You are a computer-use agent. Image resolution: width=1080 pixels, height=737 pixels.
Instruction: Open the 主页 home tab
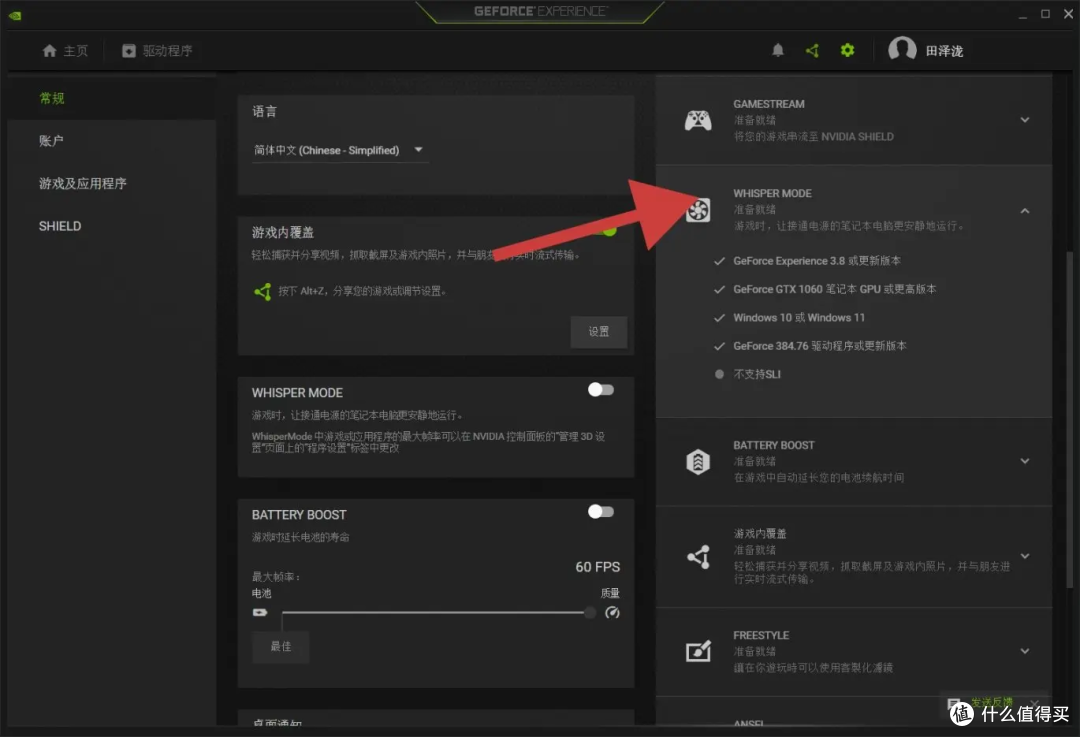[65, 50]
